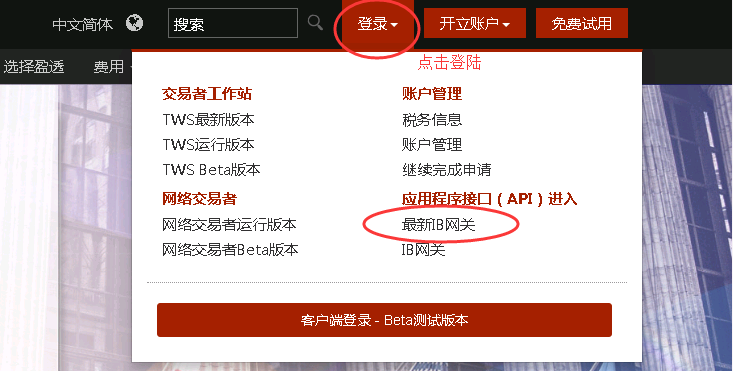The width and height of the screenshot is (733, 371).
Task: Click the 应用程序接口（API）进入 heading
Action: 489,199
